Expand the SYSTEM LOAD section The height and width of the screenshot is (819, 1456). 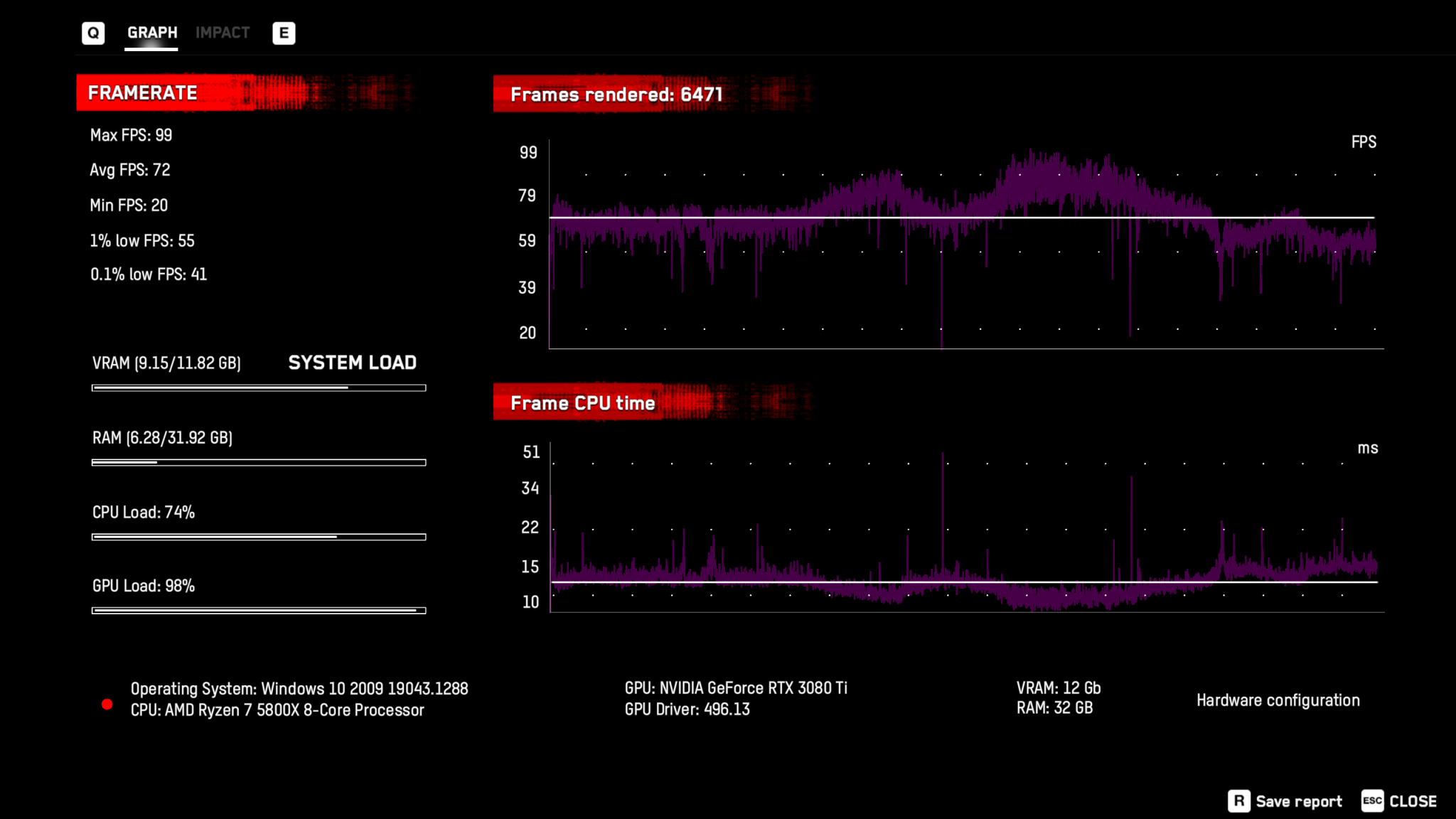[x=353, y=363]
